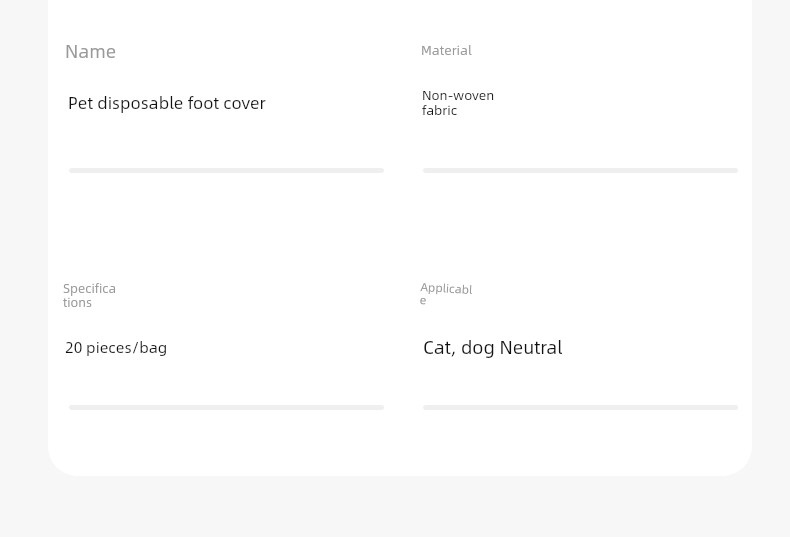Viewport: 790px width, 537px height.
Task: Select the Non-woven fabric value
Action: tap(458, 103)
